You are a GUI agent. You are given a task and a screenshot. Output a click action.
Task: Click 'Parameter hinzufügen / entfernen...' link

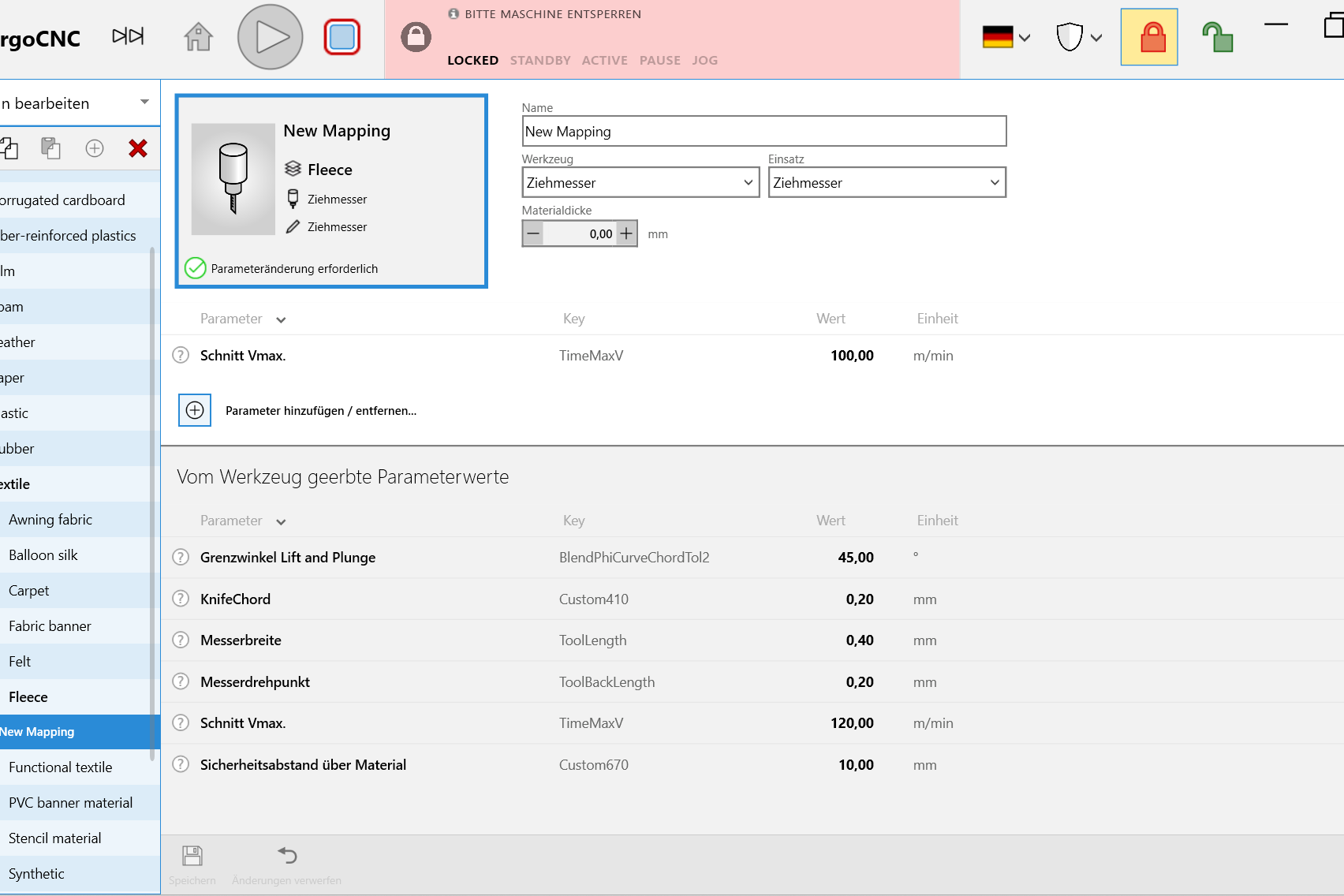[x=321, y=411]
